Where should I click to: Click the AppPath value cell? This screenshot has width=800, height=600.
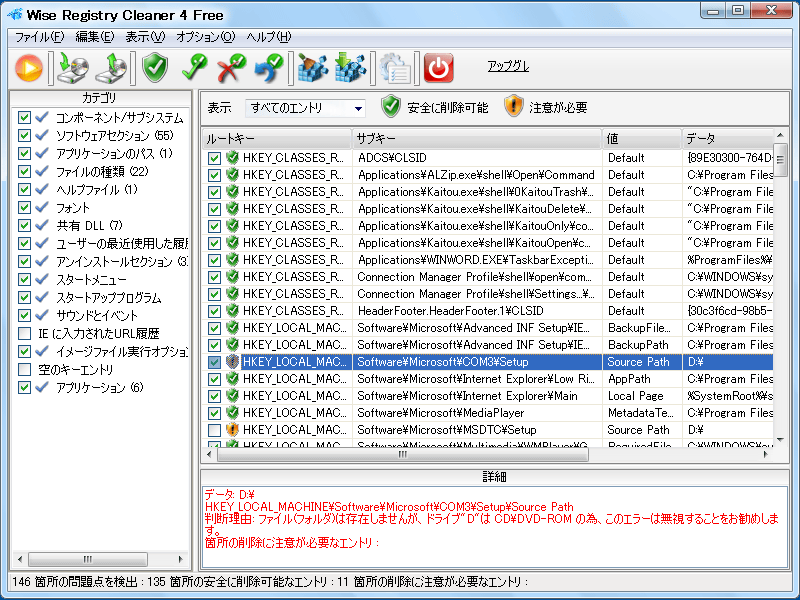[x=642, y=379]
